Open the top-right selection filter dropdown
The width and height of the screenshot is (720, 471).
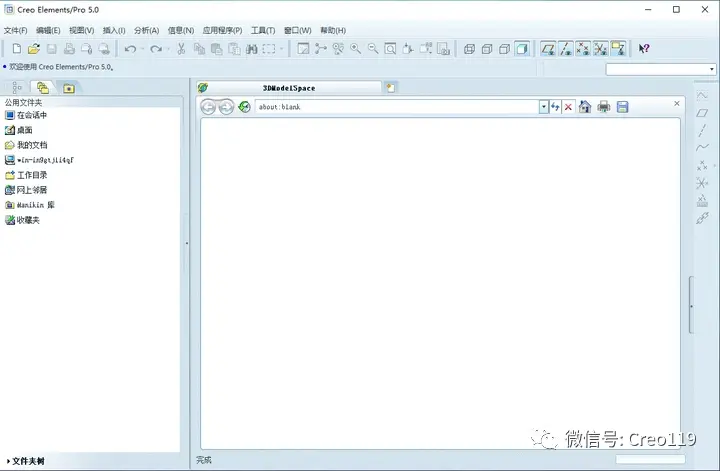click(711, 69)
